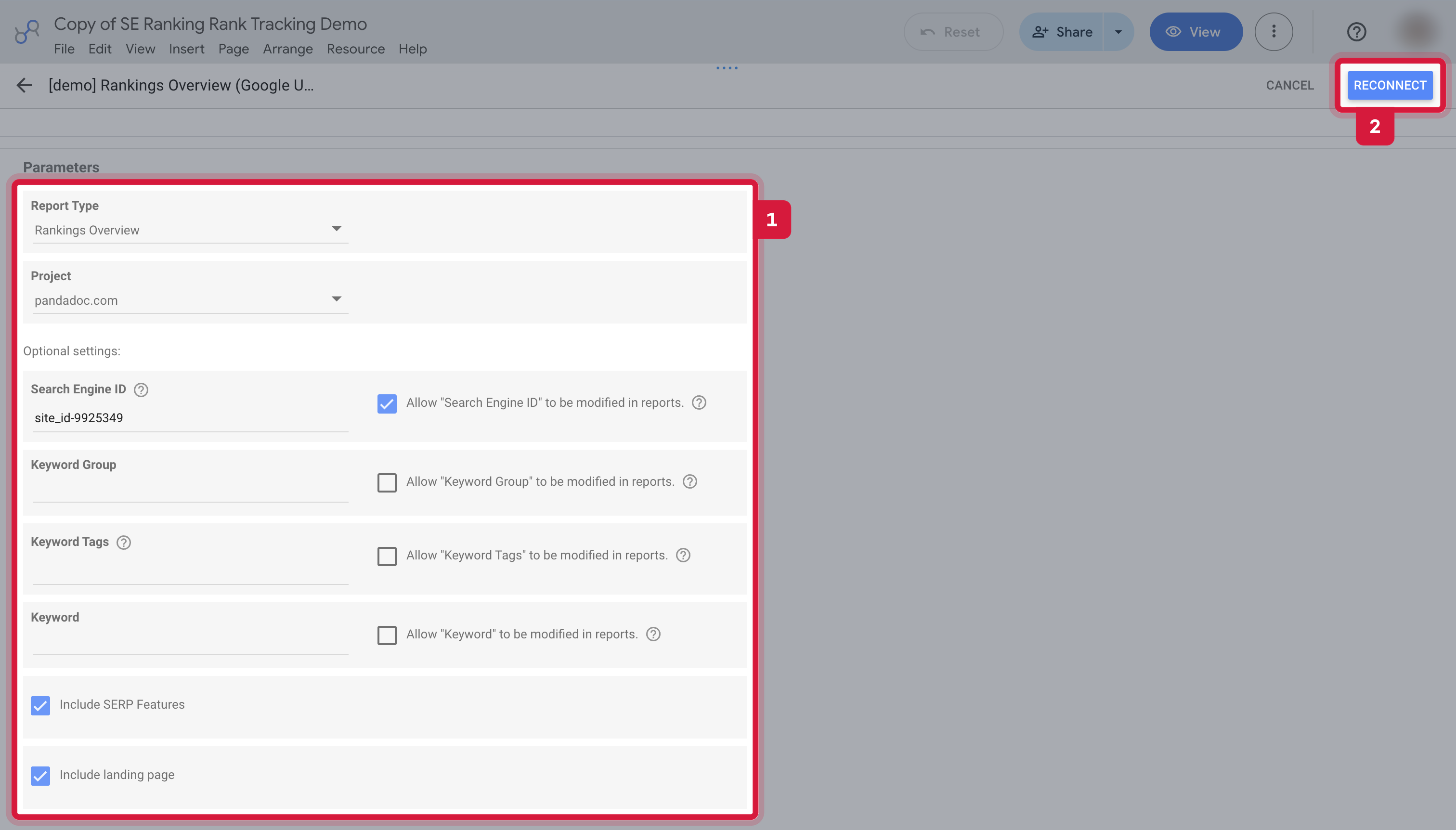Disable Include SERP Features checkbox
The width and height of the screenshot is (1456, 830).
pyautogui.click(x=40, y=706)
